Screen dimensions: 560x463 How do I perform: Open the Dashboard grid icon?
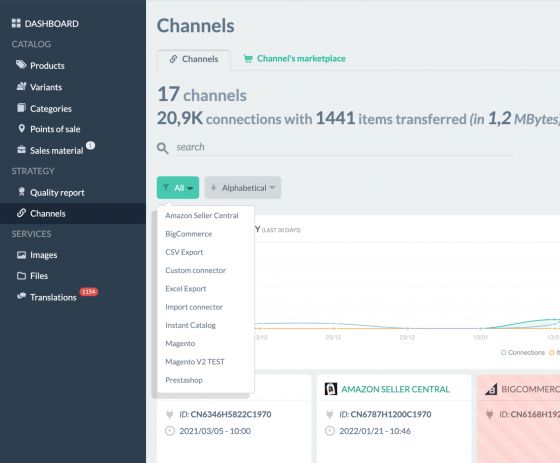[x=16, y=24]
